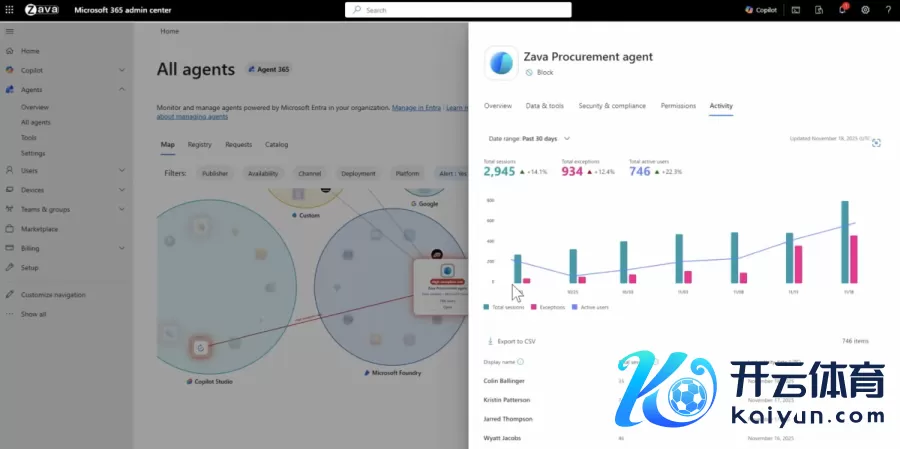
Task: Collapse the Agents section in sidebar
Action: coord(121,90)
